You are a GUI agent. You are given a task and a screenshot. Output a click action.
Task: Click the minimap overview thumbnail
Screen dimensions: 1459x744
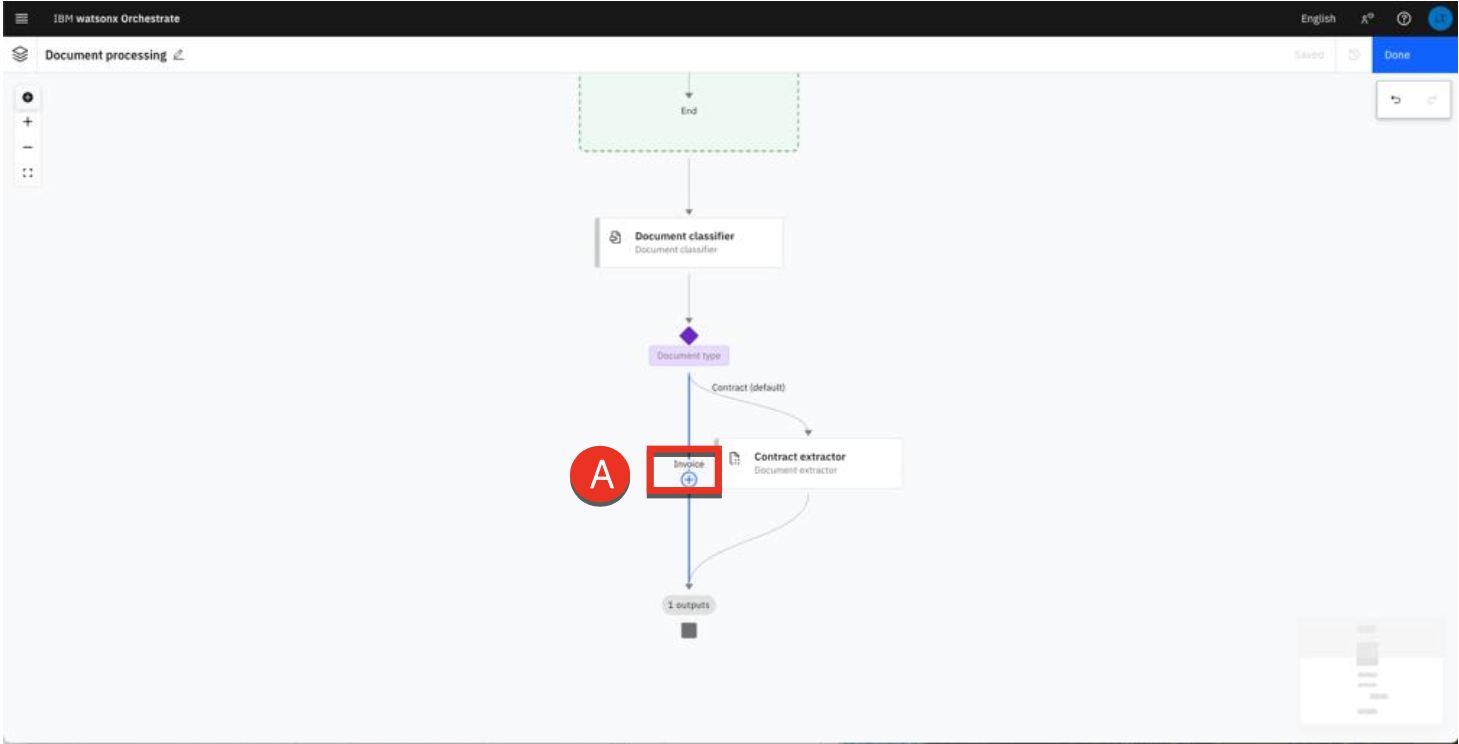click(x=1371, y=670)
